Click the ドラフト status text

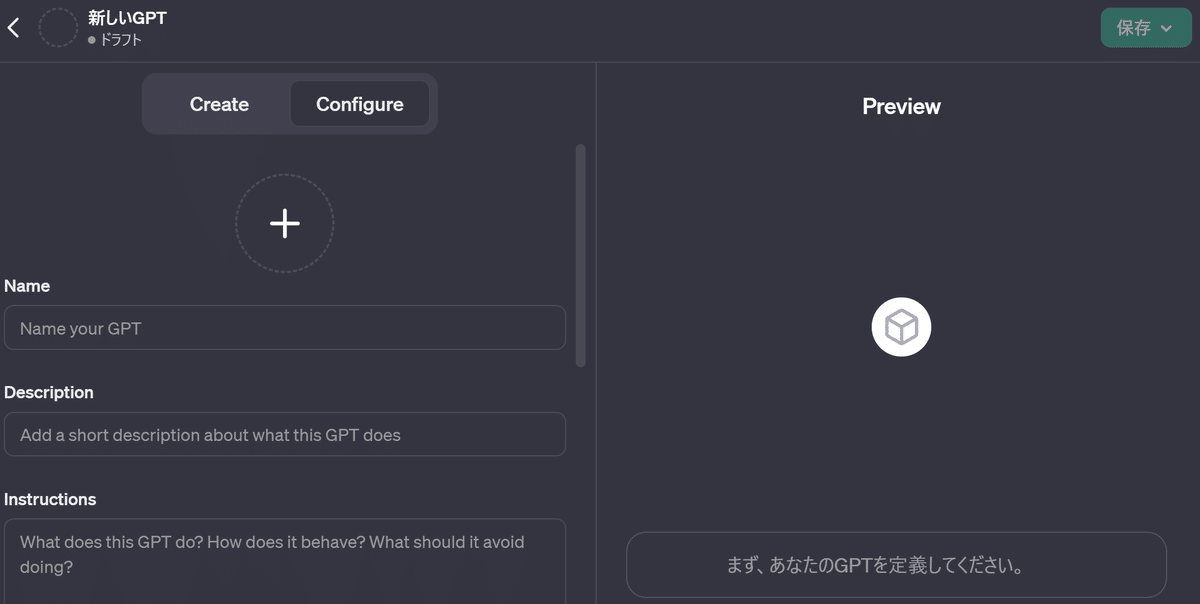121,41
